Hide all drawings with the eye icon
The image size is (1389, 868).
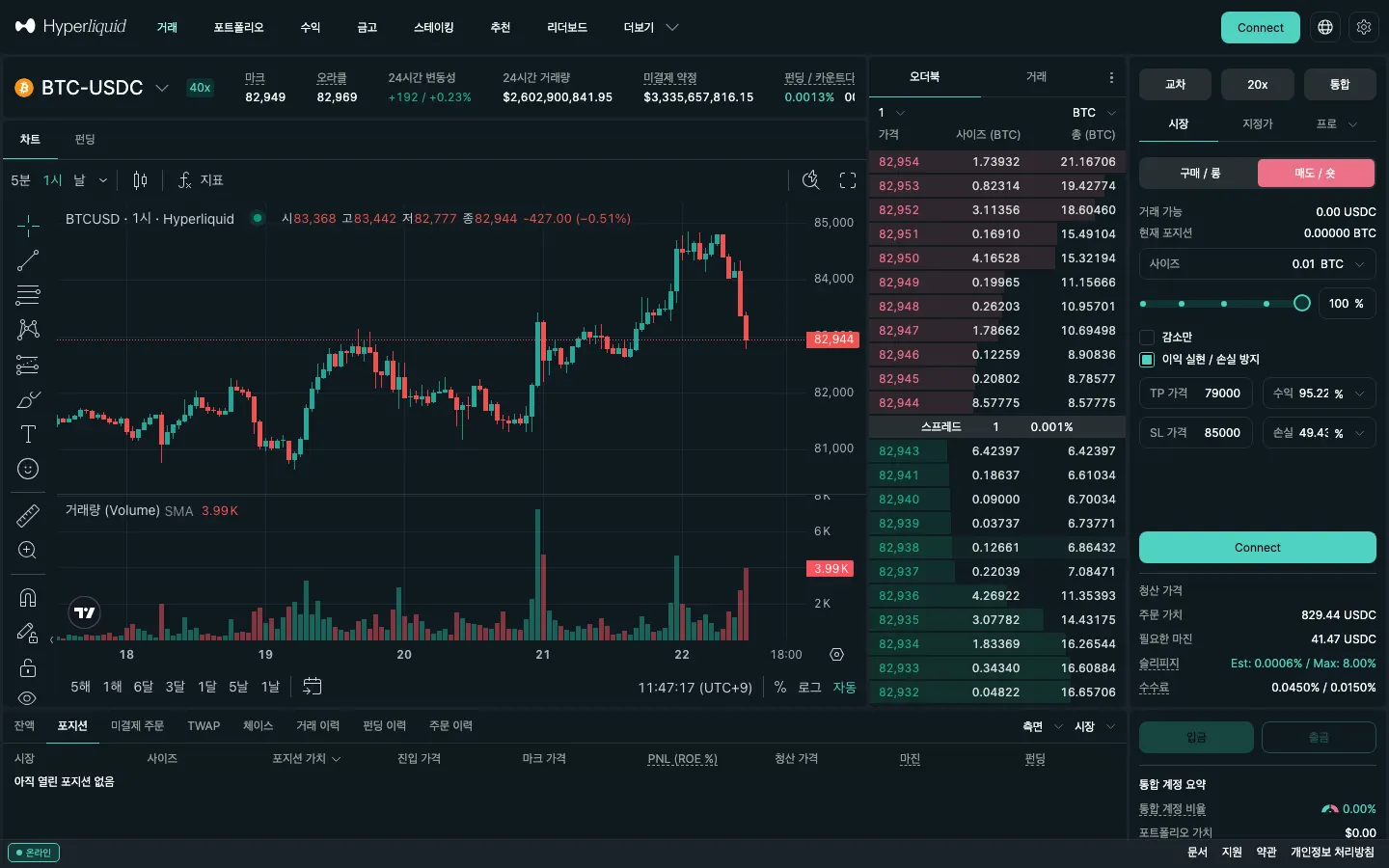point(28,697)
